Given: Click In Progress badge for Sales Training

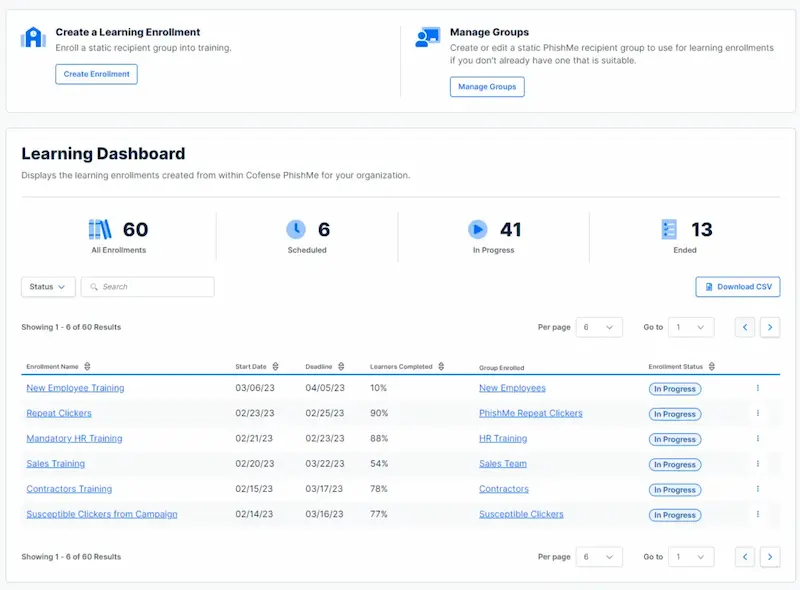Looking at the screenshot, I should (675, 464).
